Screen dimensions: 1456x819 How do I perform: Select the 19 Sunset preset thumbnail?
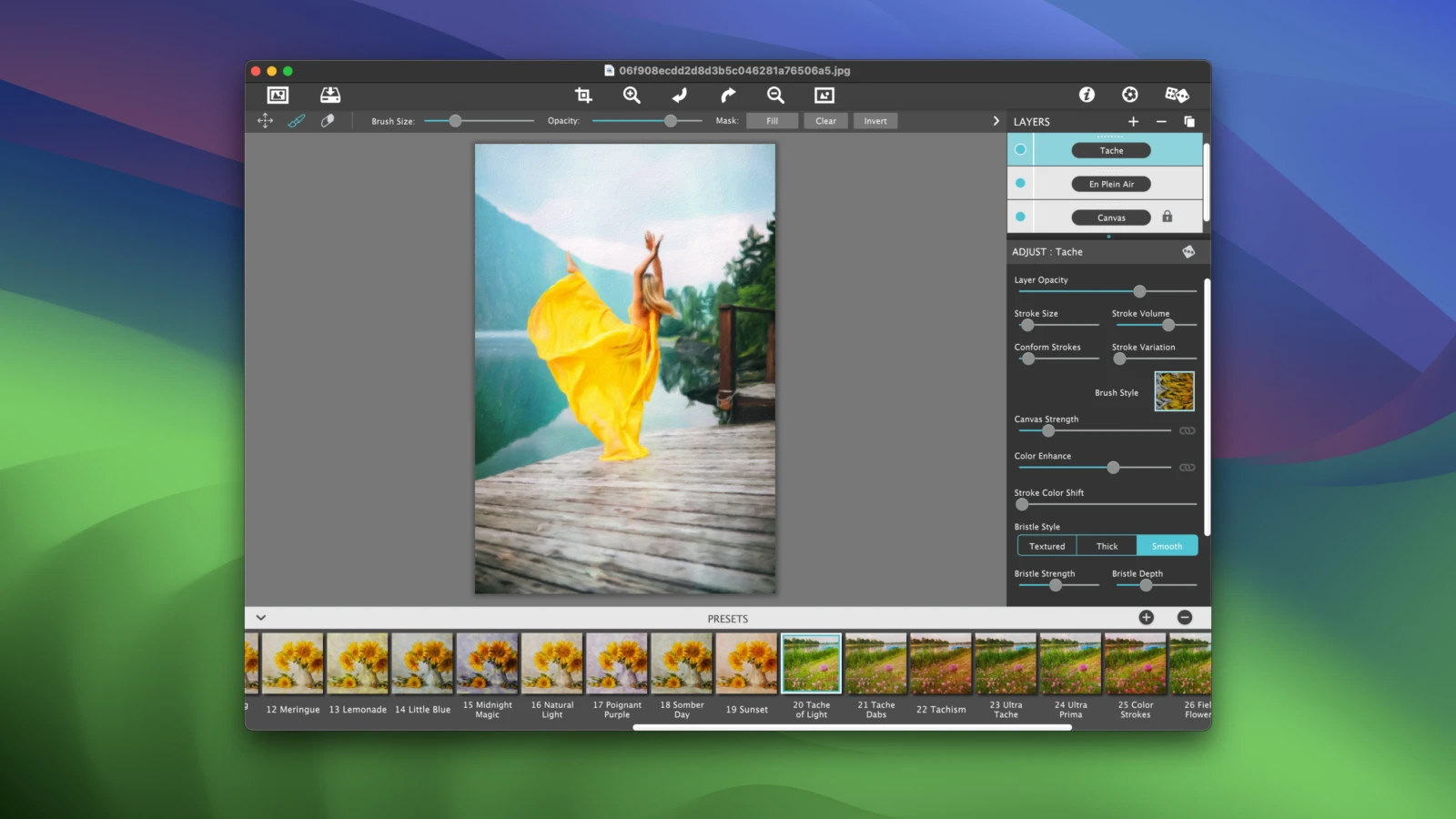746,662
